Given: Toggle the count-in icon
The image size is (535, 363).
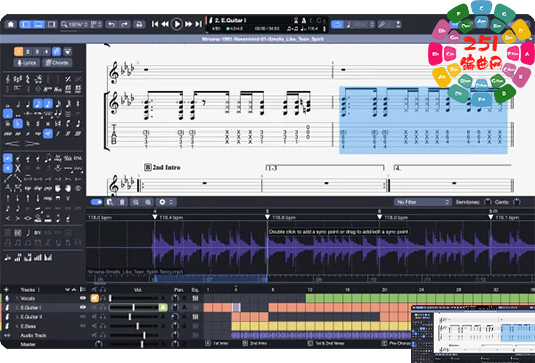Looking at the screenshot, I should click(x=296, y=20).
